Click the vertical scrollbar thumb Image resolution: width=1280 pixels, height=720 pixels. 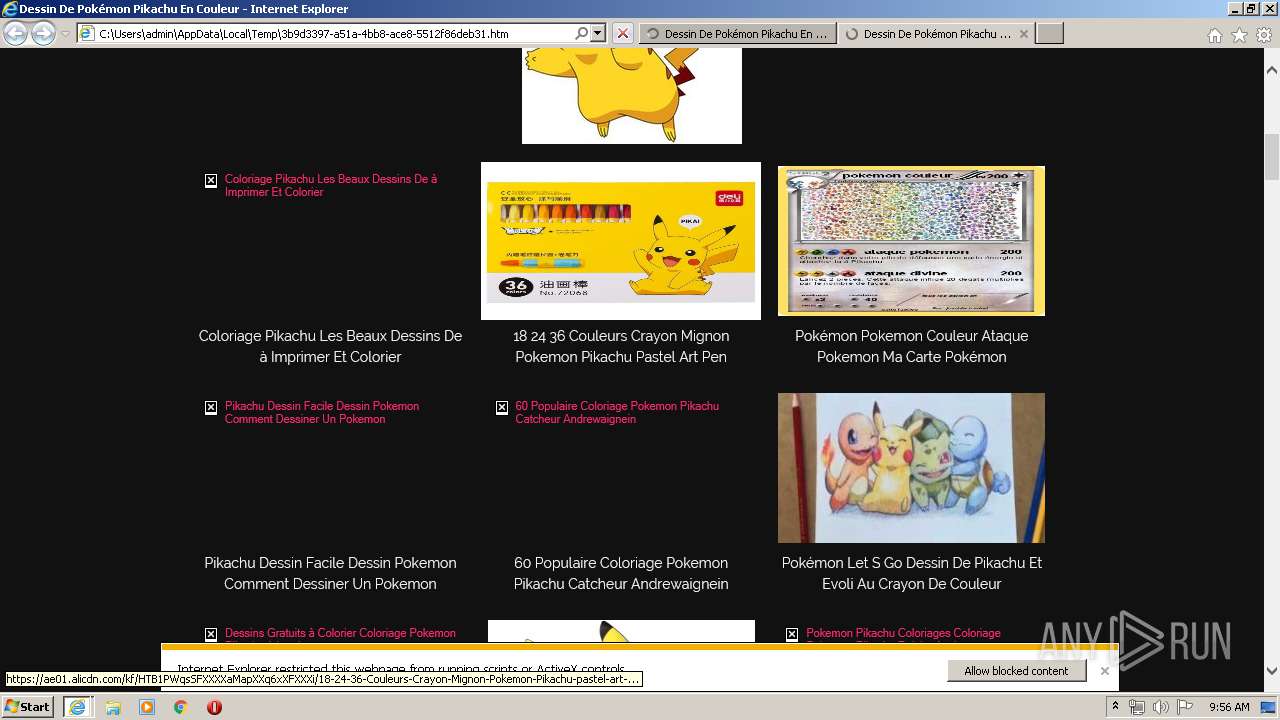click(x=1272, y=155)
